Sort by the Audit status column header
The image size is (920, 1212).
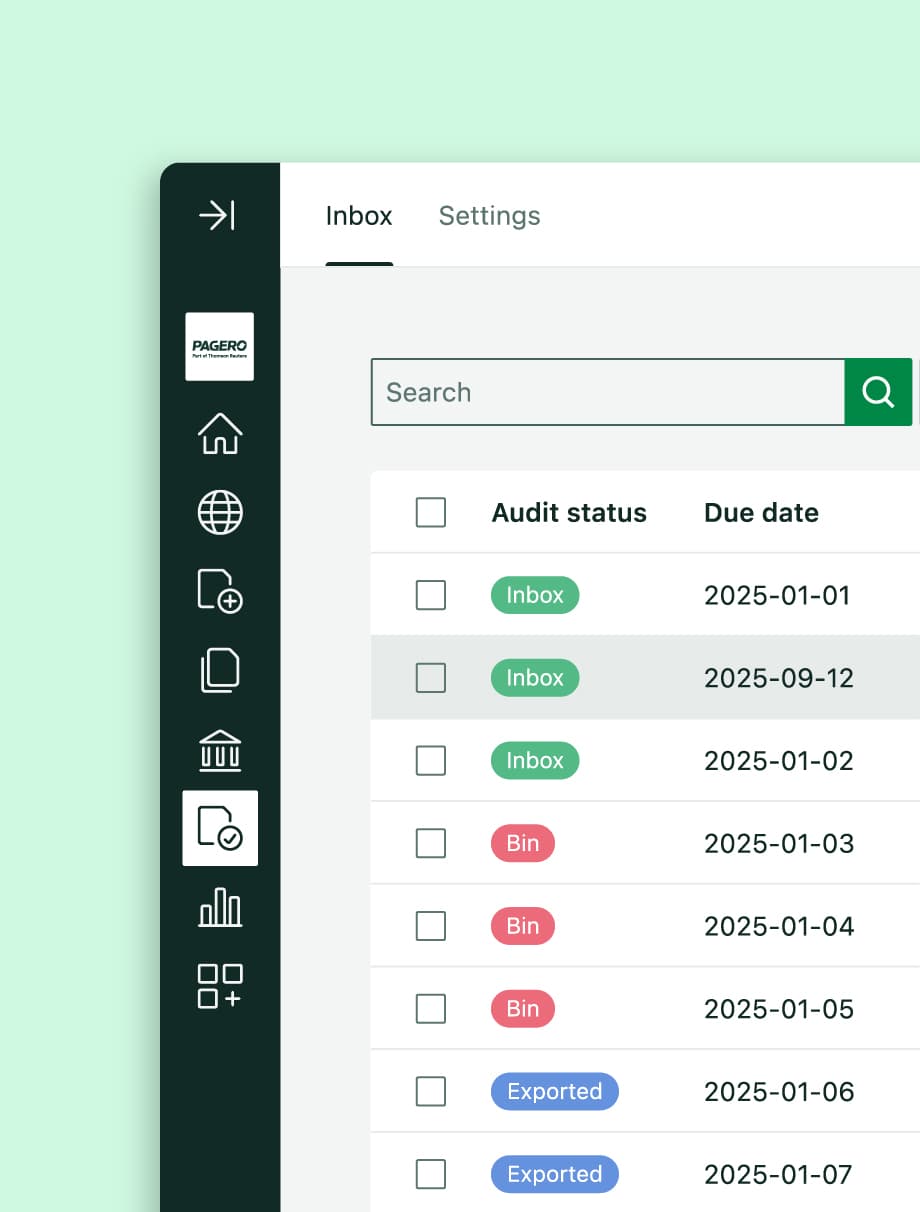click(x=569, y=513)
